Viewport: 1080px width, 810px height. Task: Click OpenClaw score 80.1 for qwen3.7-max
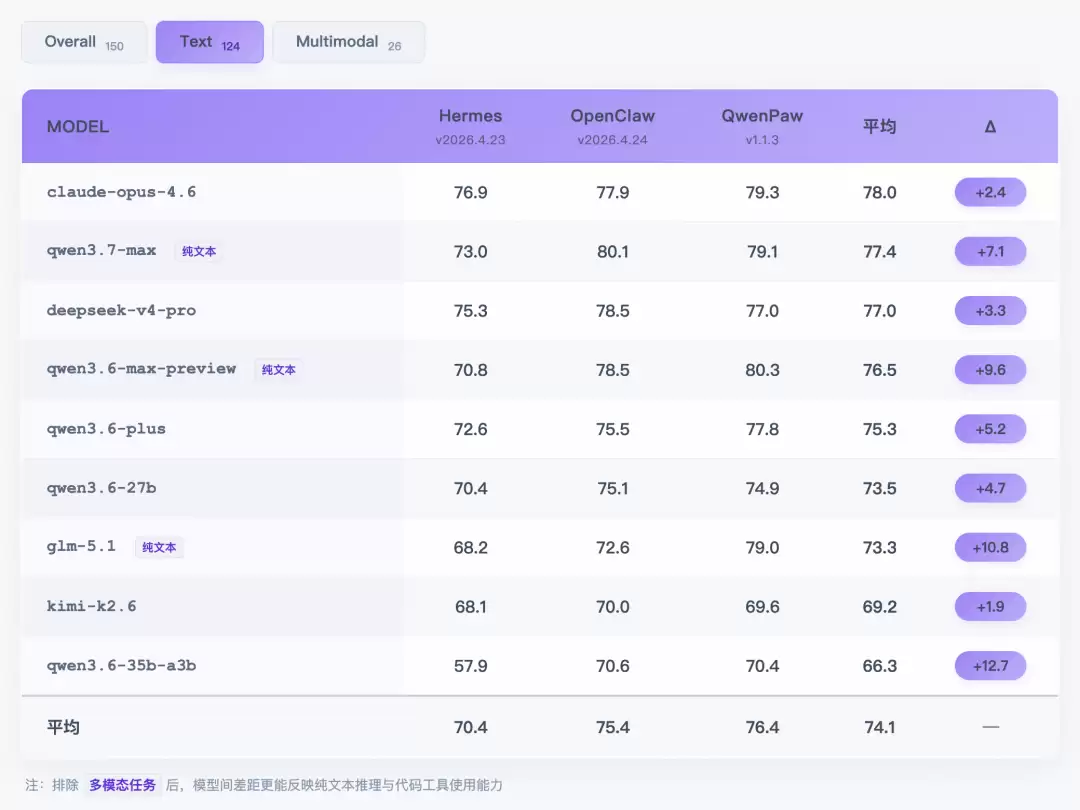[x=612, y=252]
